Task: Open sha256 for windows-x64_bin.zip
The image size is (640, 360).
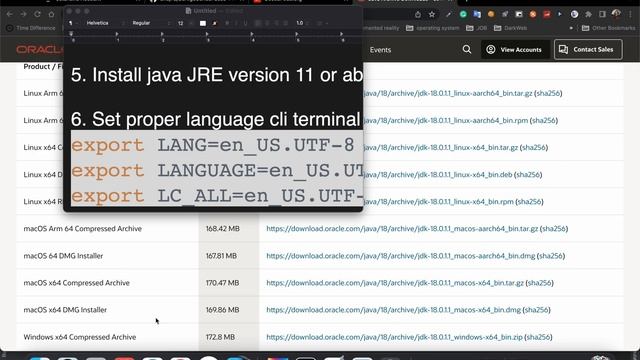Action: coord(538,337)
